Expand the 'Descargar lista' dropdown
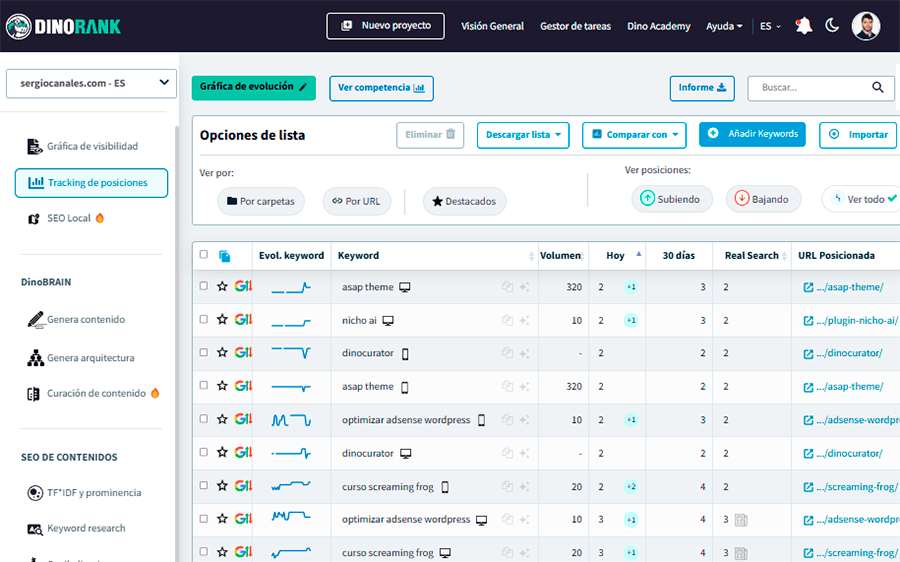Viewport: 900px width, 562px height. 522,135
